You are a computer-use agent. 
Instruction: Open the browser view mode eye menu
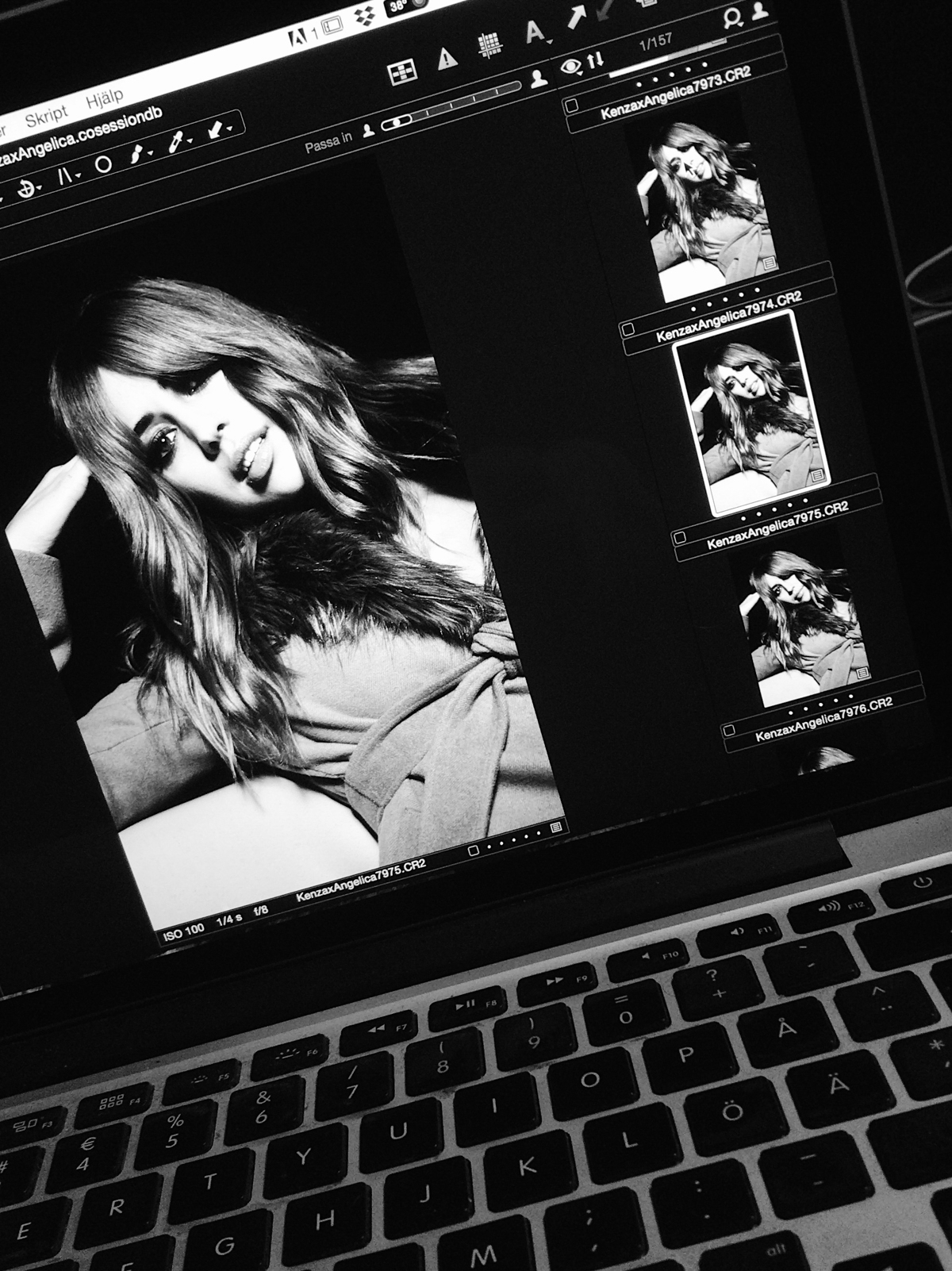570,66
